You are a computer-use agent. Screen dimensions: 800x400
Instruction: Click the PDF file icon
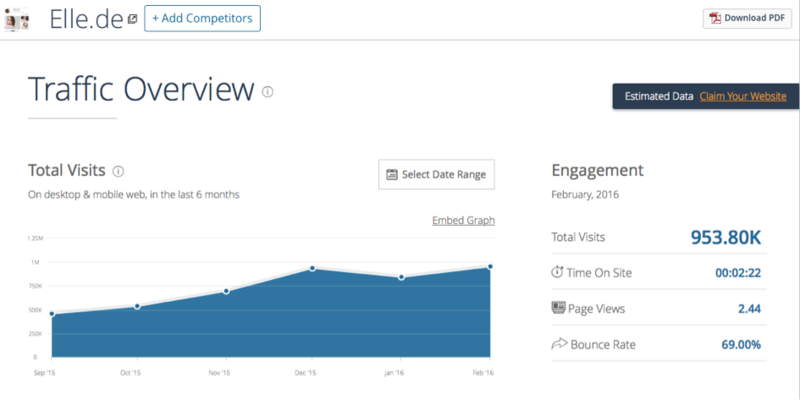[715, 18]
